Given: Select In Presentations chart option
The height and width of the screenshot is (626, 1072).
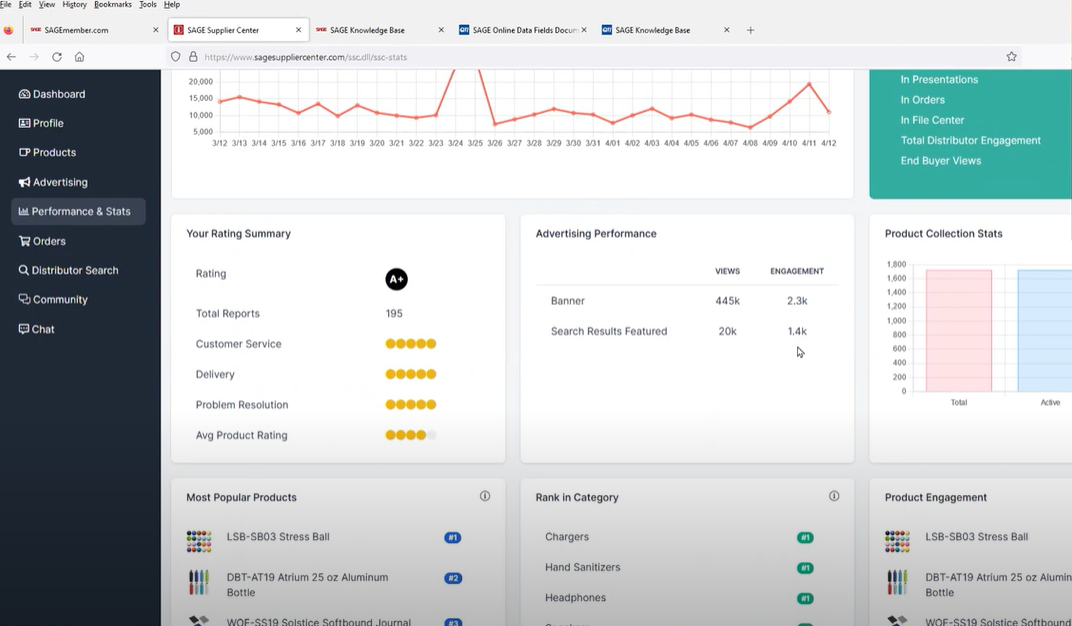Looking at the screenshot, I should tap(939, 79).
